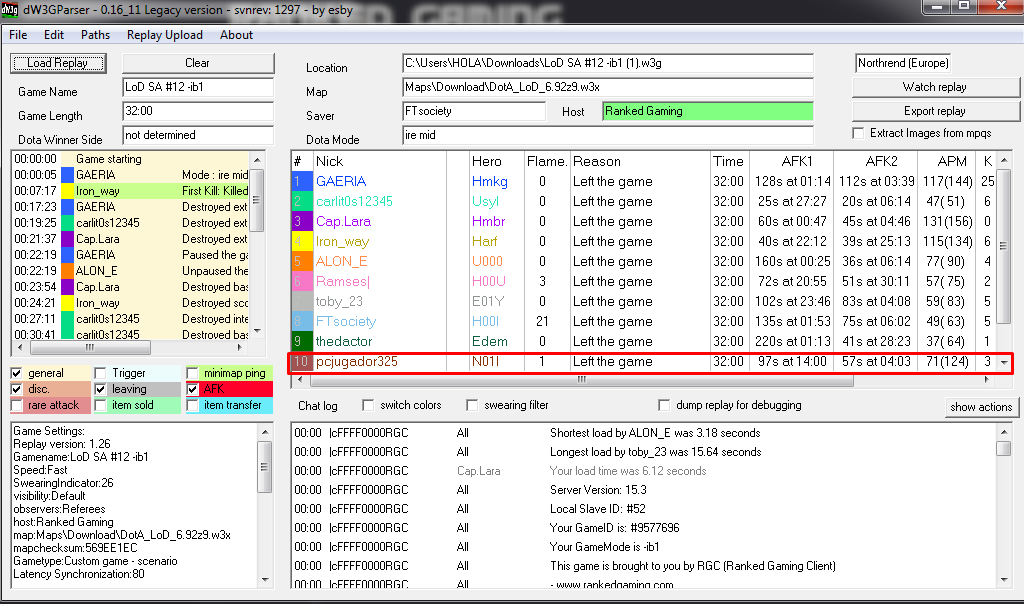The height and width of the screenshot is (604, 1024).
Task: Click the Clear button
Action: (198, 63)
